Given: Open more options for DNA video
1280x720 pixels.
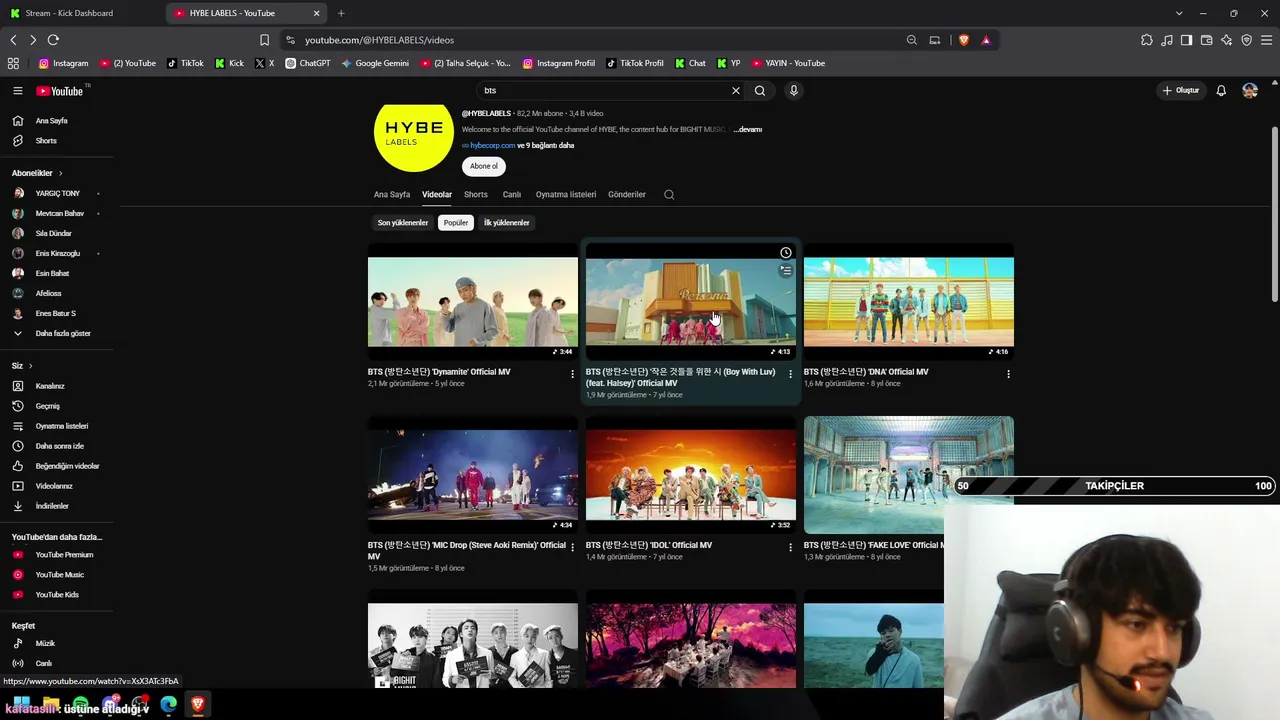Looking at the screenshot, I should [x=1008, y=374].
